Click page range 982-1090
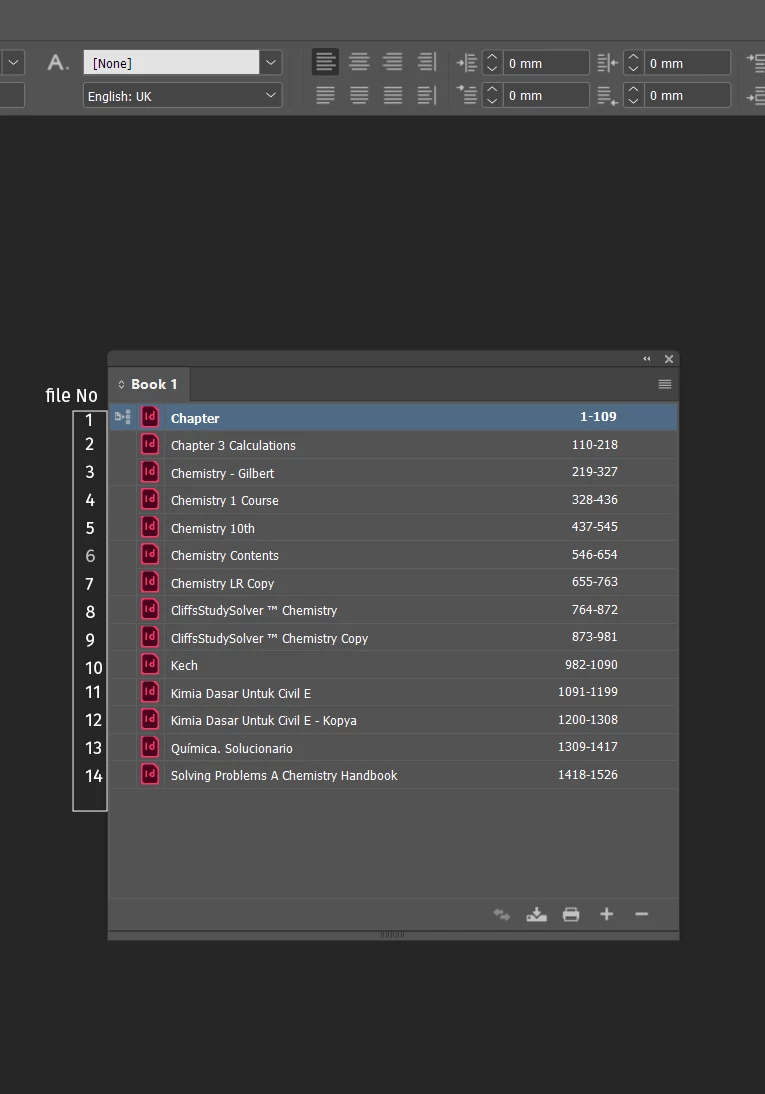The image size is (765, 1094). coord(591,665)
